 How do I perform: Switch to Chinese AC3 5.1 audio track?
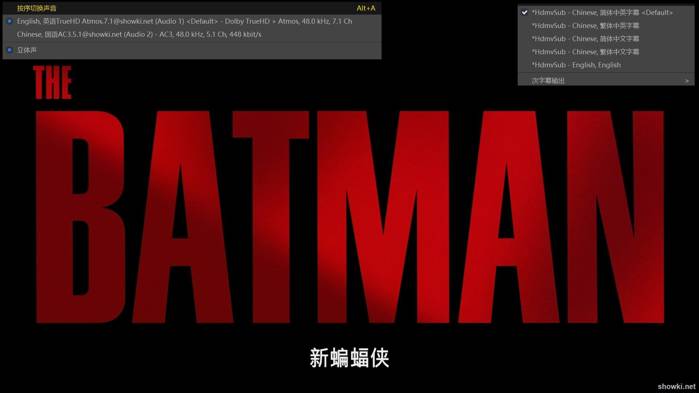pyautogui.click(x=192, y=34)
